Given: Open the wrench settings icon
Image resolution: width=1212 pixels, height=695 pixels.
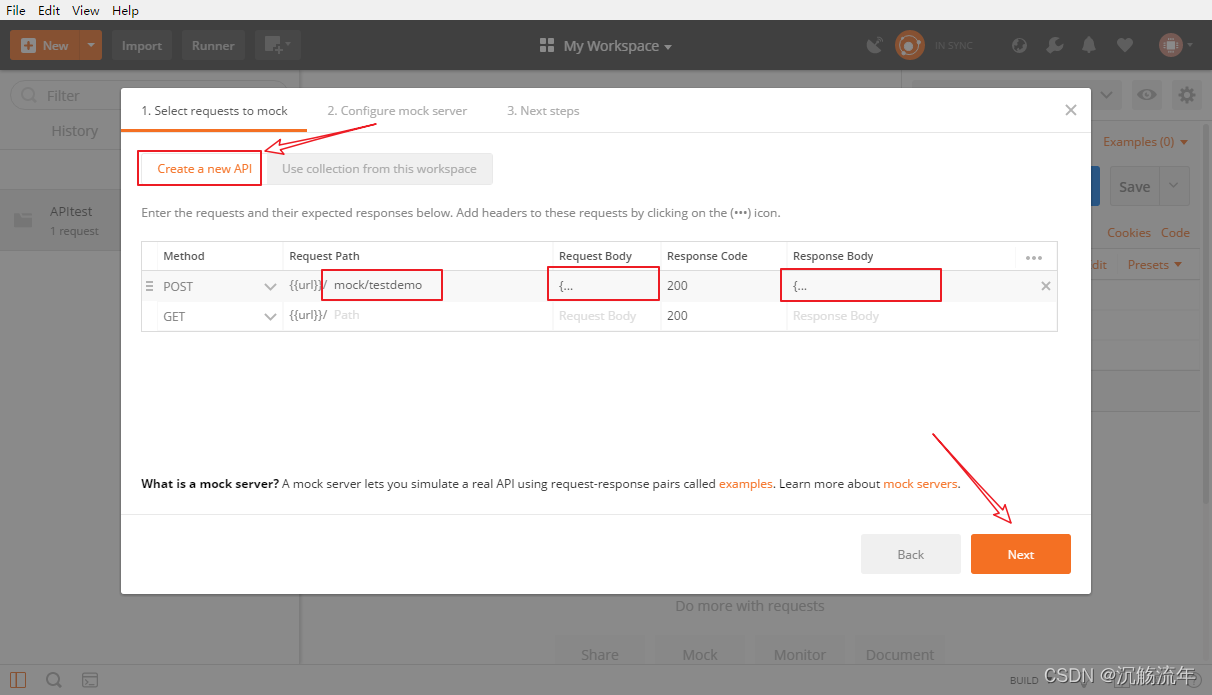Looking at the screenshot, I should tap(1054, 45).
